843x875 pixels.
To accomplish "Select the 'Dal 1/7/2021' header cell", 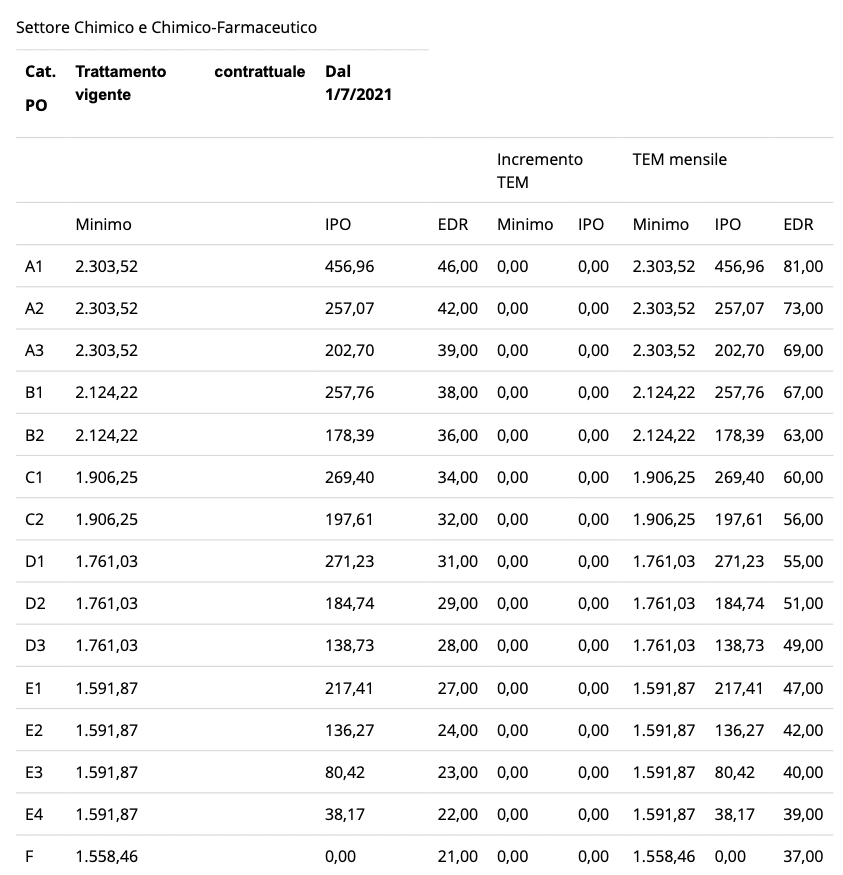I will 359,84.
